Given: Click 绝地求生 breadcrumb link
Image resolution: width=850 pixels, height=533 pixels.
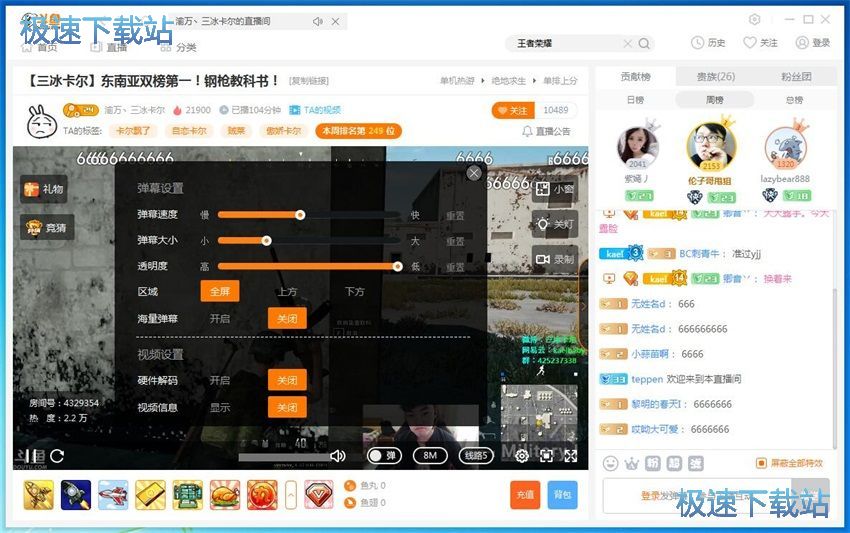Looking at the screenshot, I should (508, 81).
